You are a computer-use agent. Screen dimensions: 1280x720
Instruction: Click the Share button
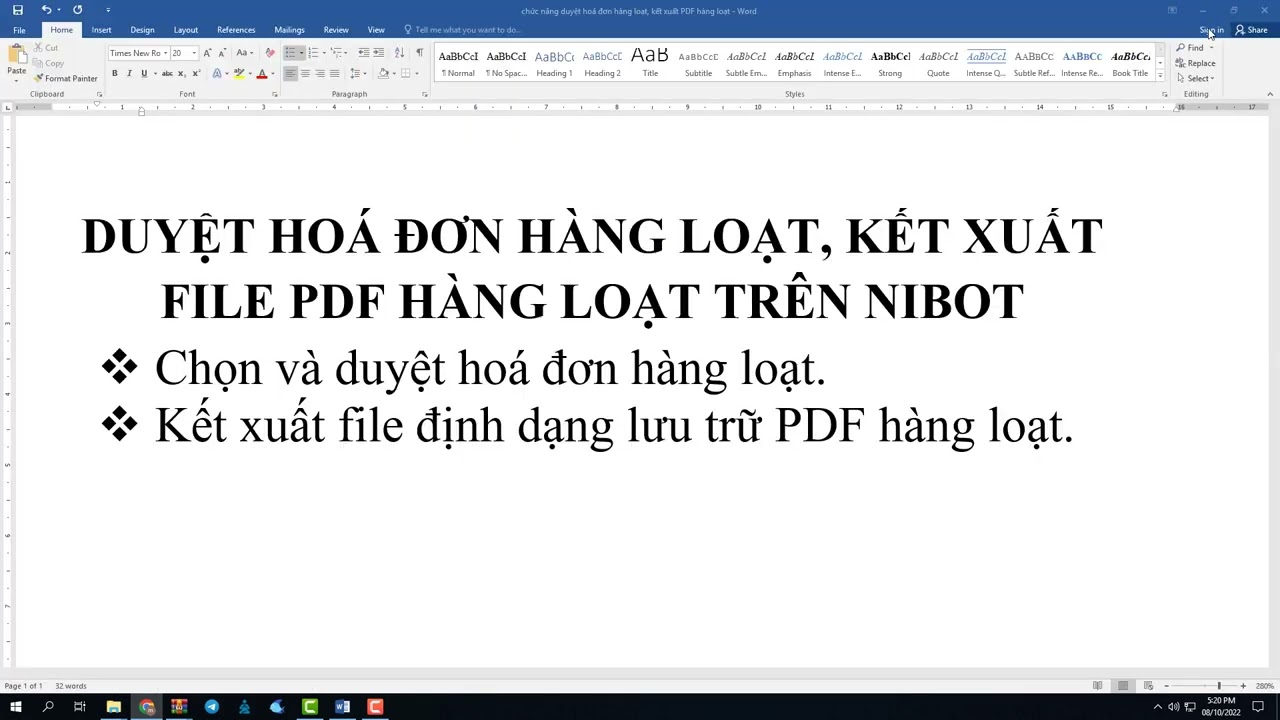pyautogui.click(x=1252, y=30)
